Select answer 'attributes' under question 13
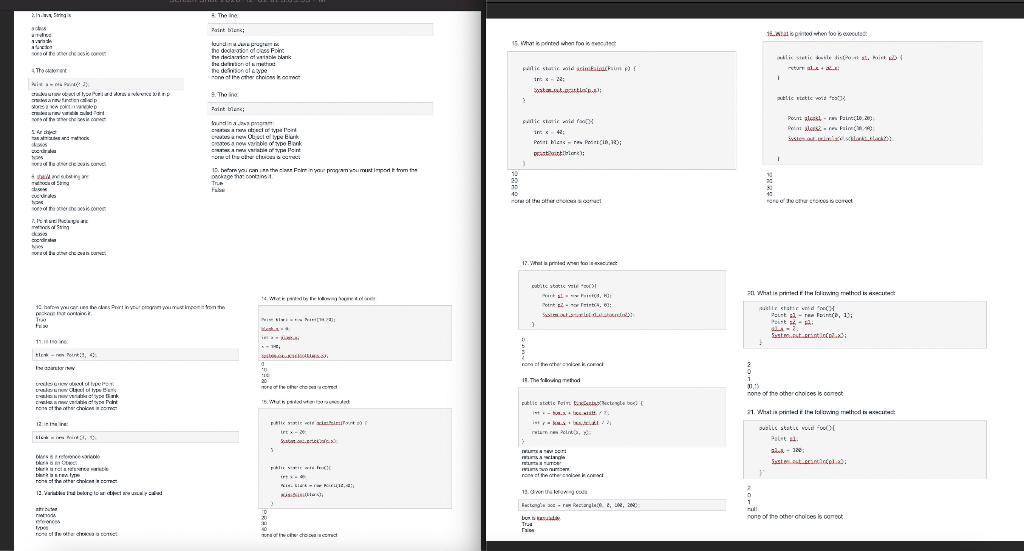The height and width of the screenshot is (551, 1024). point(46,509)
